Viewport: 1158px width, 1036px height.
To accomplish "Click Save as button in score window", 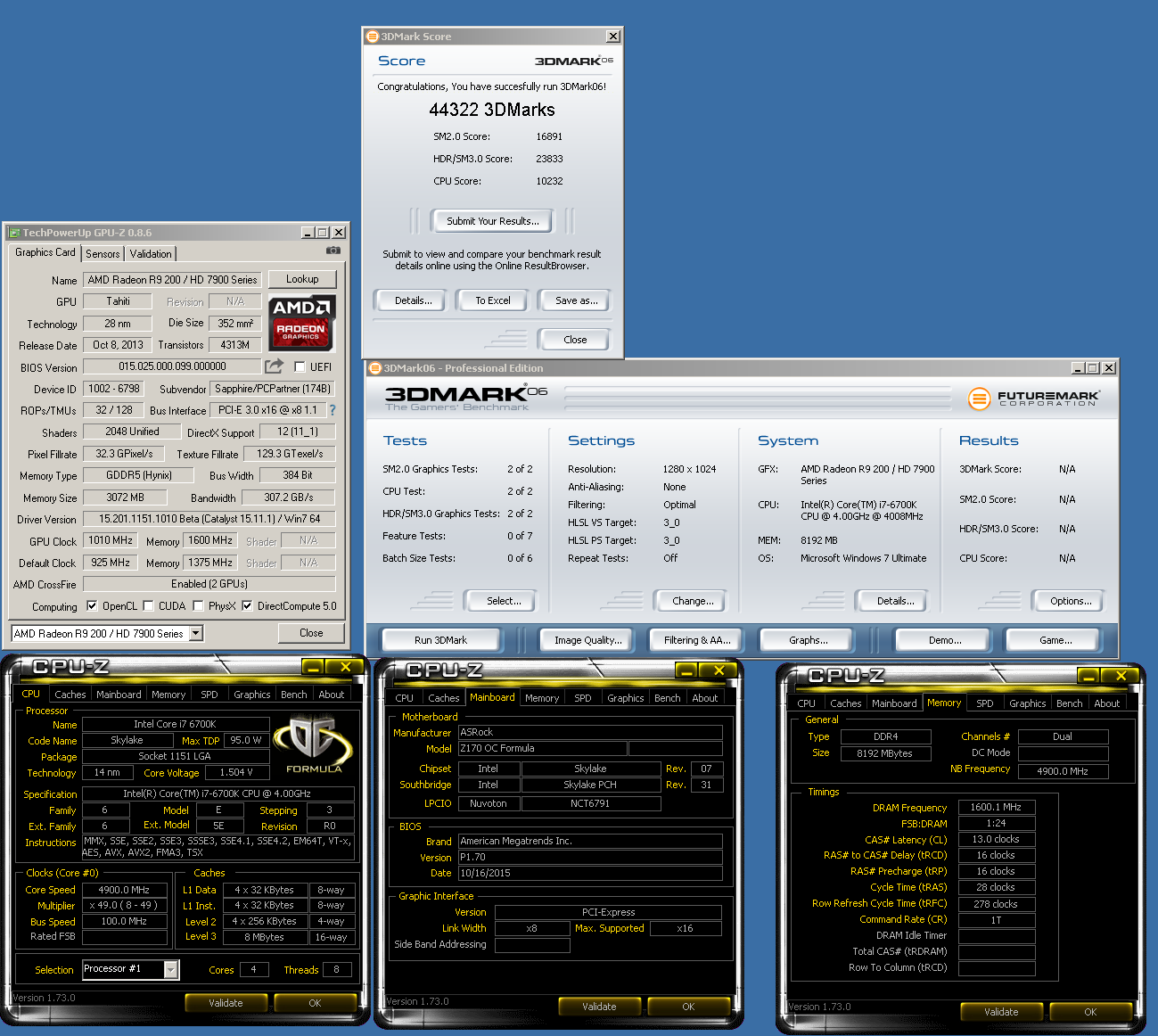I will pos(576,300).
